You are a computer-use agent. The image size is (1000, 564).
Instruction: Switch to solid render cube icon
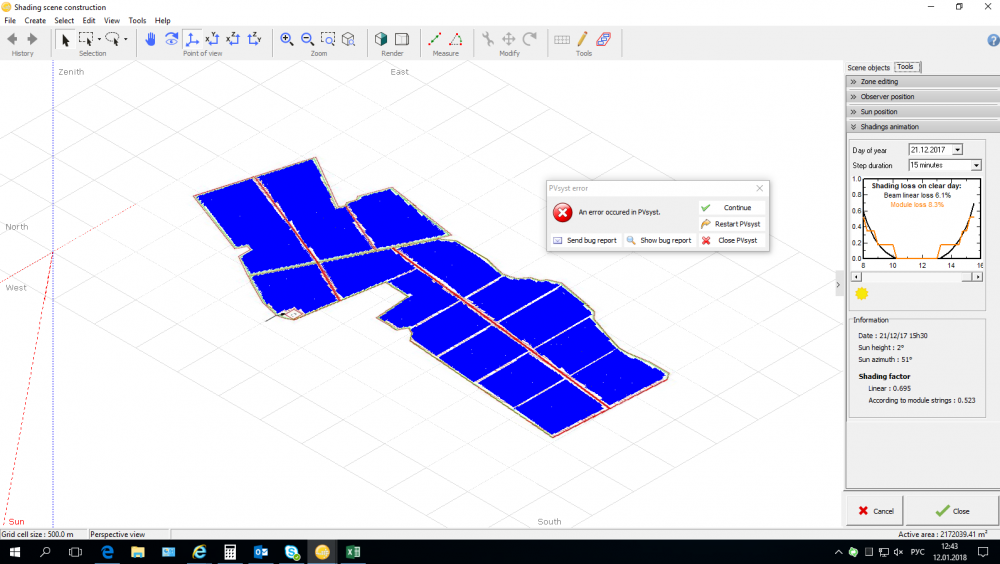[382, 39]
